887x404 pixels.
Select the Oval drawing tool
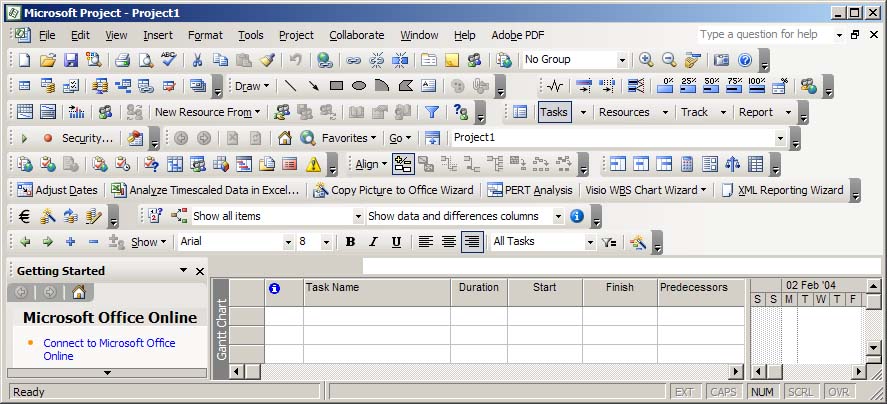point(359,86)
